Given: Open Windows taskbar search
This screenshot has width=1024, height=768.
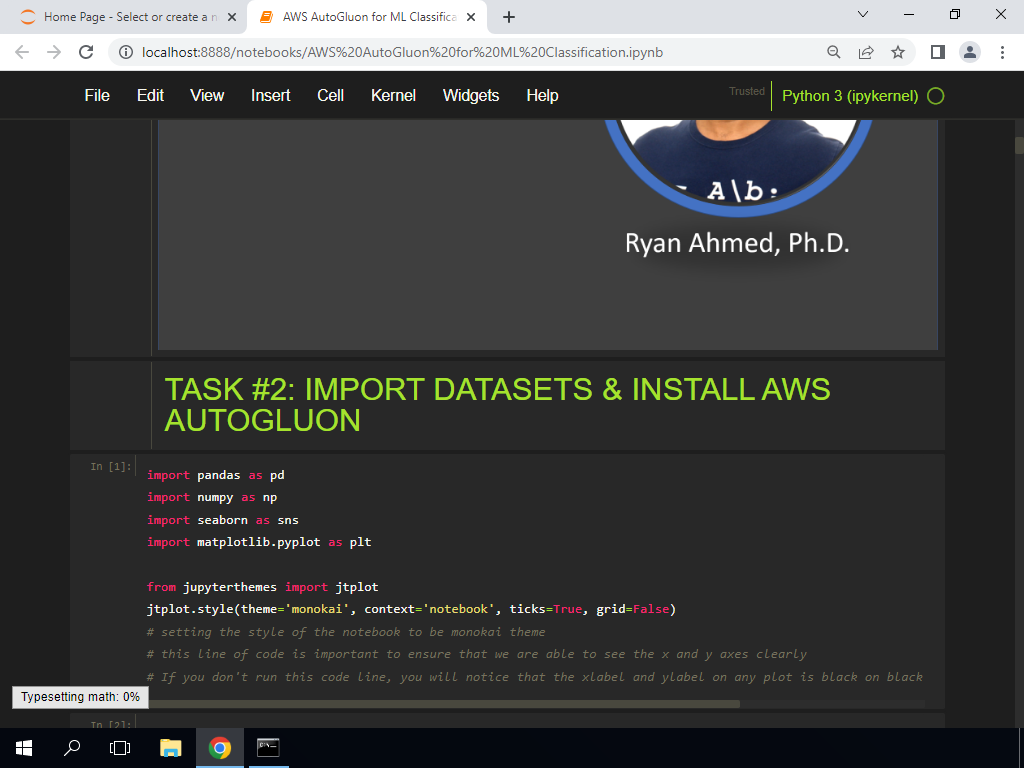Looking at the screenshot, I should (72, 748).
